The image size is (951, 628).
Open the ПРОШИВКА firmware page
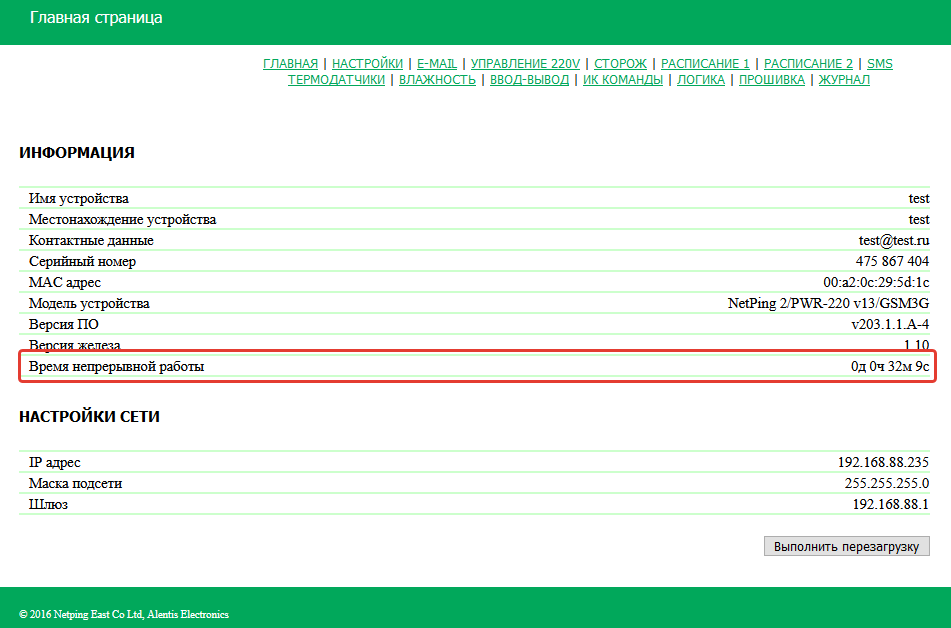click(771, 80)
